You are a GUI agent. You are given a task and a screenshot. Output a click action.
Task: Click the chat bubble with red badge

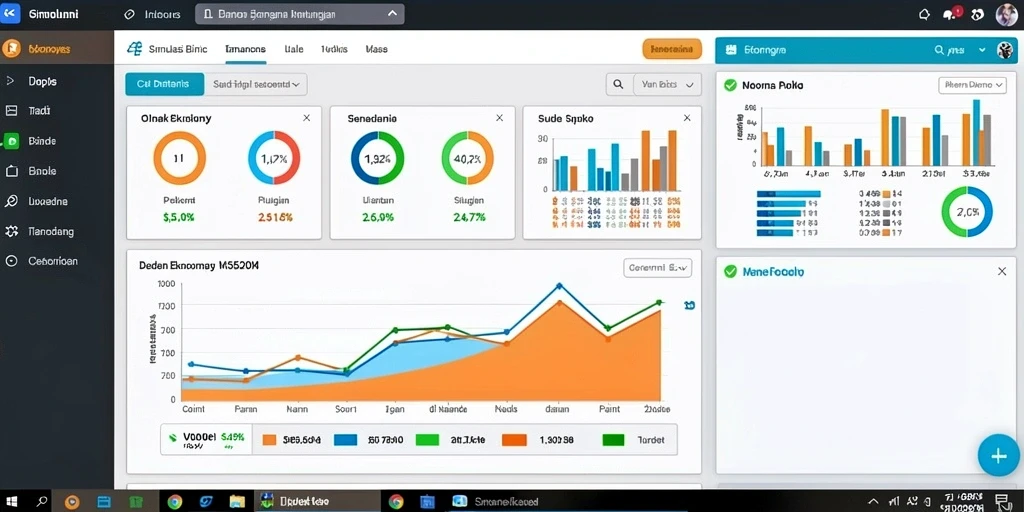click(952, 14)
